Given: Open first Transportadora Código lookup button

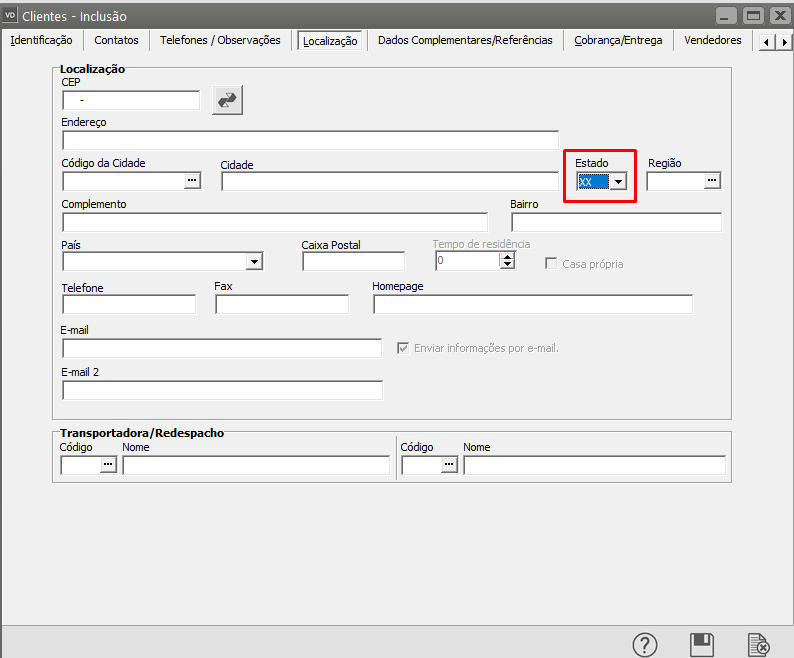Looking at the screenshot, I should [x=108, y=465].
